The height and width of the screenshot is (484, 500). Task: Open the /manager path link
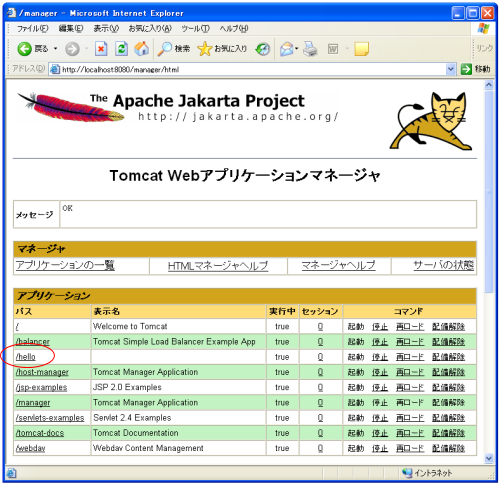click(33, 403)
